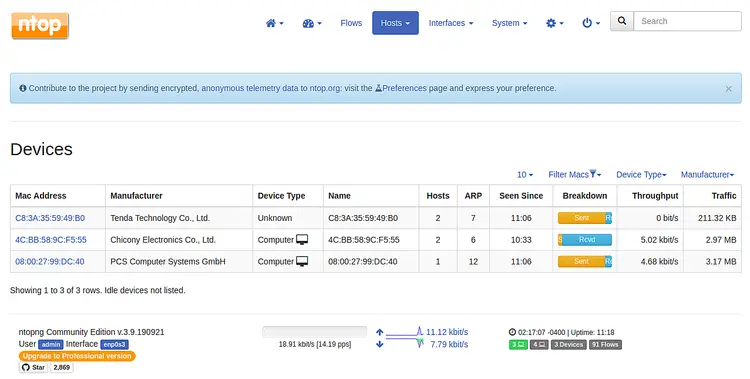Image resolution: width=750 pixels, height=379 pixels.
Task: Open MAC address C8:3A:35:59:49:B0 link
Action: pyautogui.click(x=50, y=218)
